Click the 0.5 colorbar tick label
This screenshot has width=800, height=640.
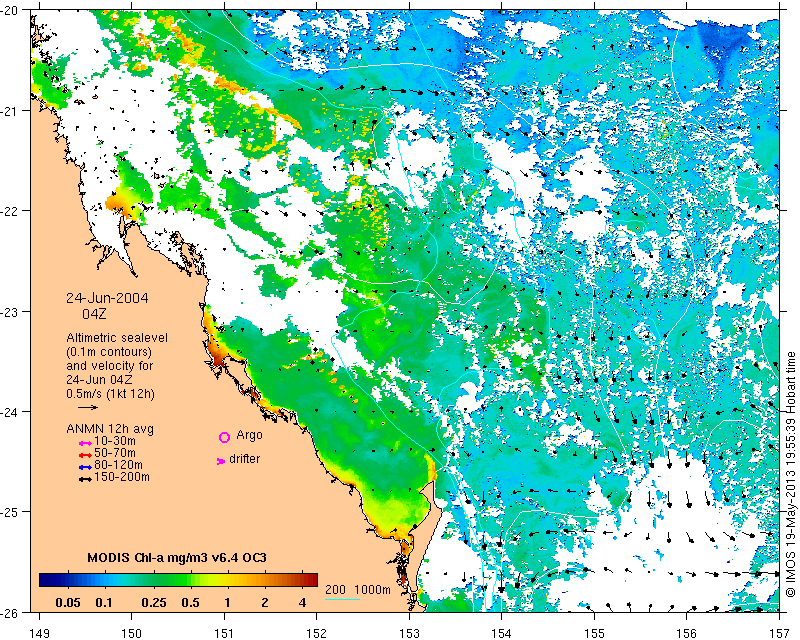190,602
